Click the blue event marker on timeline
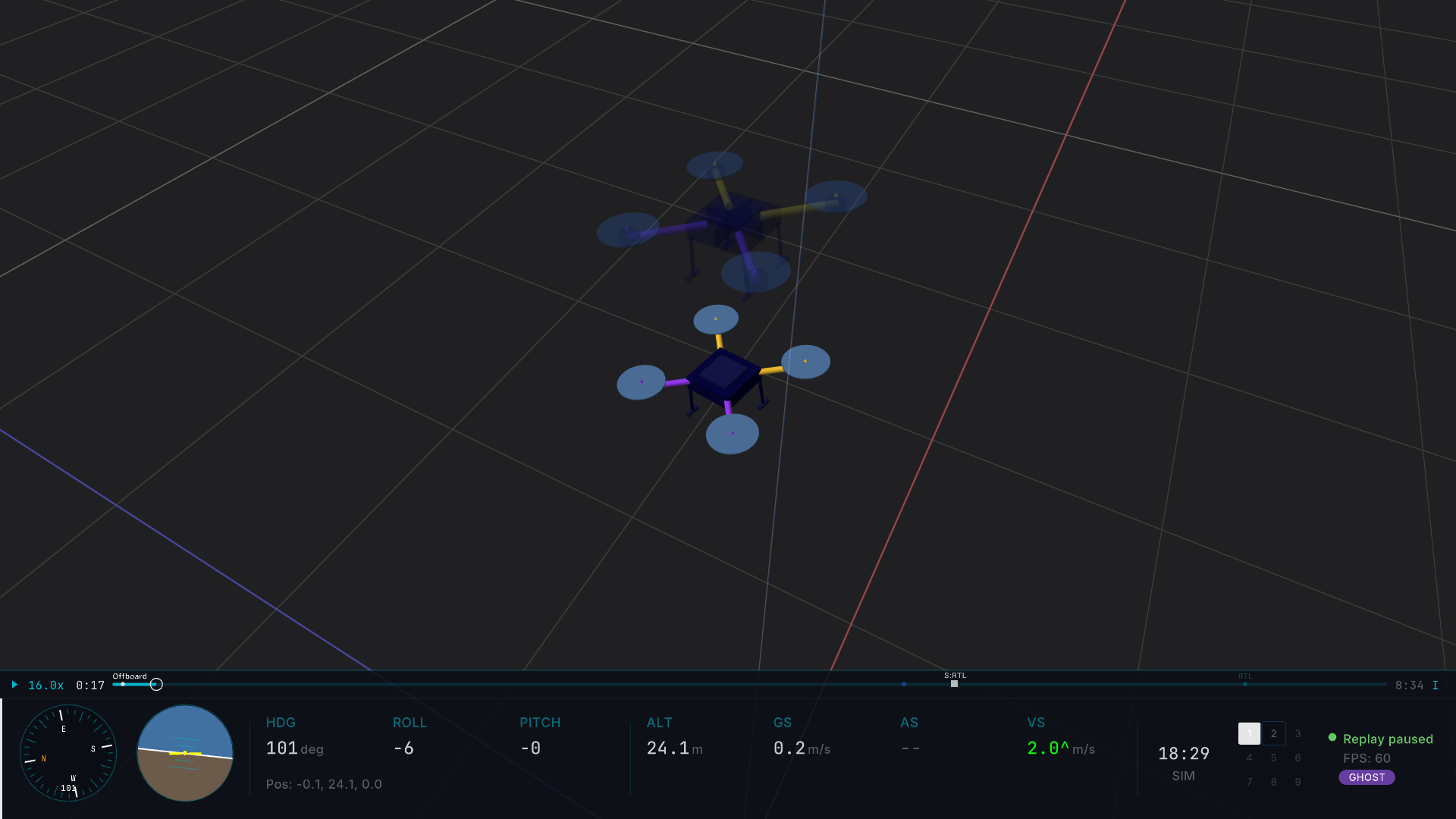Image resolution: width=1456 pixels, height=819 pixels. 904,684
